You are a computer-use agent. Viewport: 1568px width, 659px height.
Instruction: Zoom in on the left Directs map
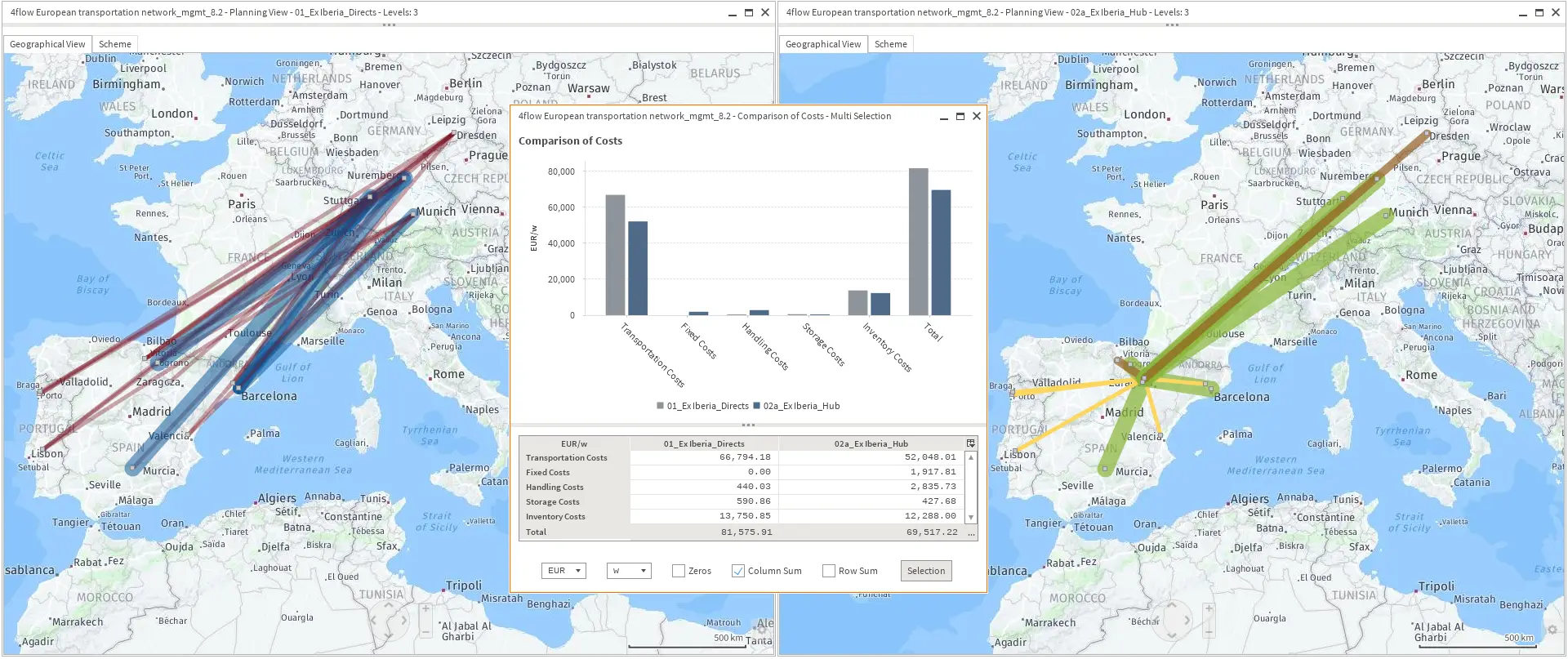[x=425, y=609]
